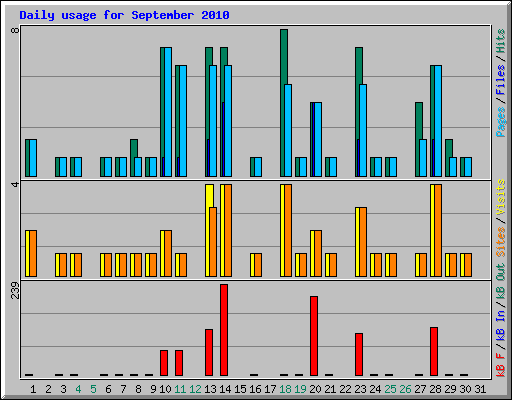Select day "27" on the x-axis
The width and height of the screenshot is (512, 400).
[x=420, y=389]
